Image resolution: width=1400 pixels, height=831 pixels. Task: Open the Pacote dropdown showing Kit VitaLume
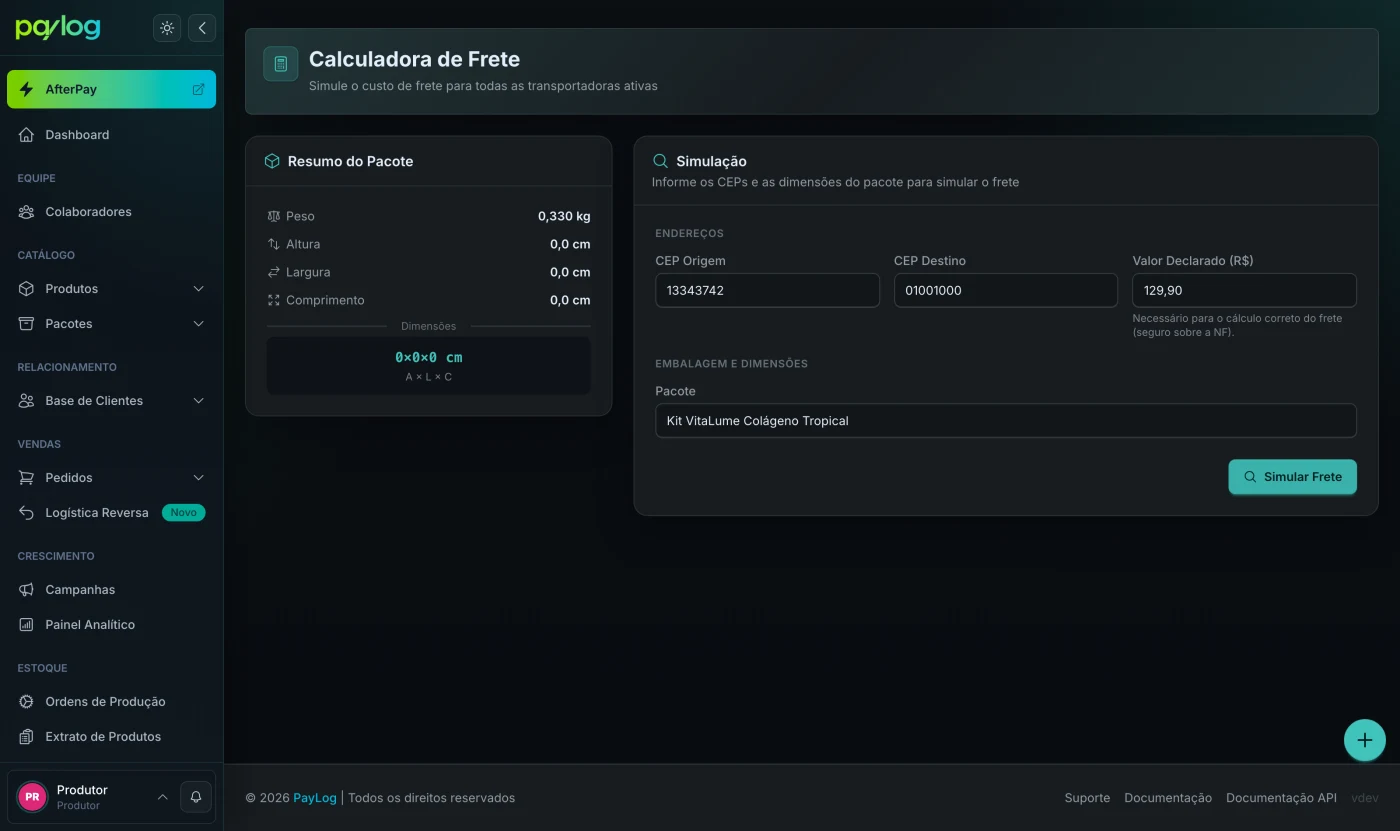click(1006, 421)
